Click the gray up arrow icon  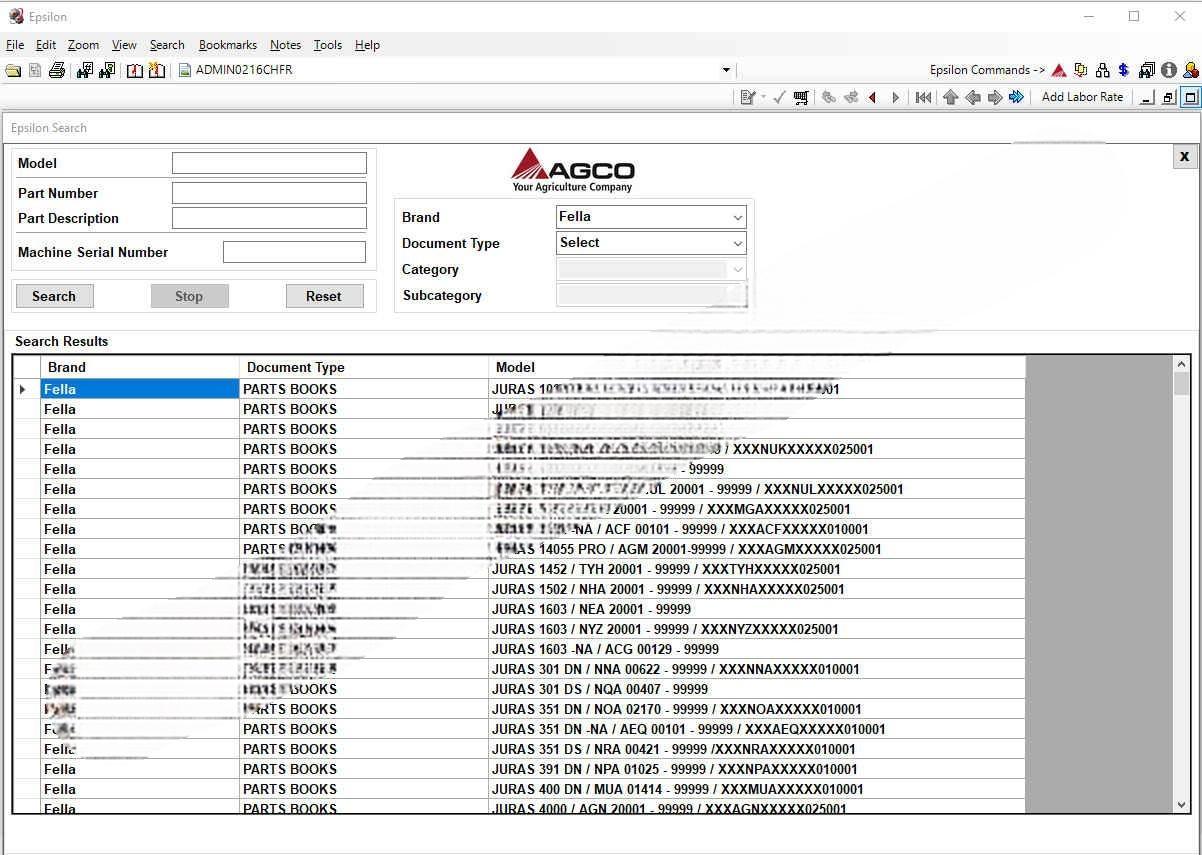(950, 97)
